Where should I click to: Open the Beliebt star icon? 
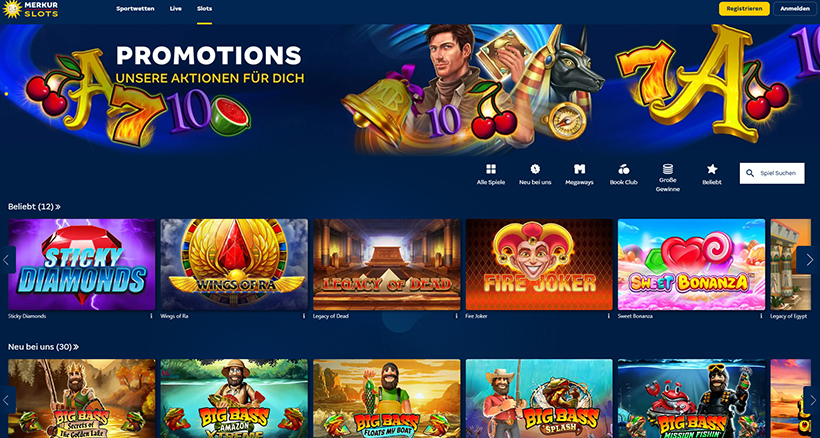(x=712, y=169)
